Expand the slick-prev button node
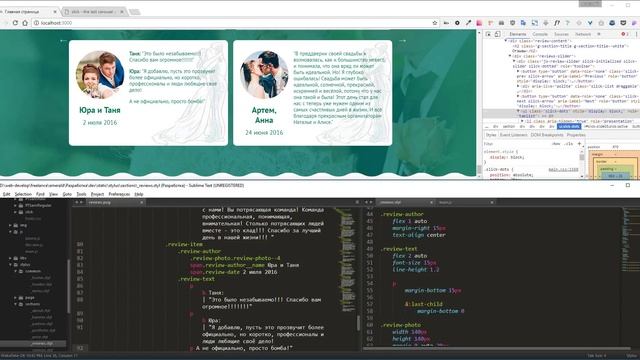 pos(518,71)
